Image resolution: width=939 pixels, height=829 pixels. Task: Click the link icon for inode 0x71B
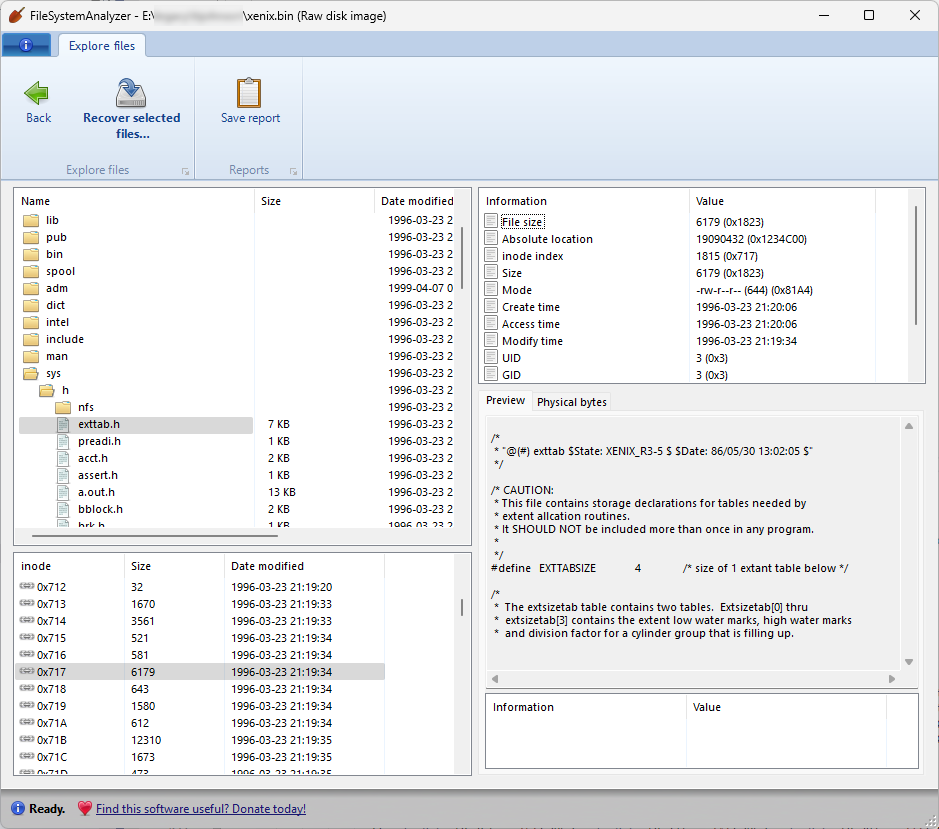pyautogui.click(x=26, y=739)
